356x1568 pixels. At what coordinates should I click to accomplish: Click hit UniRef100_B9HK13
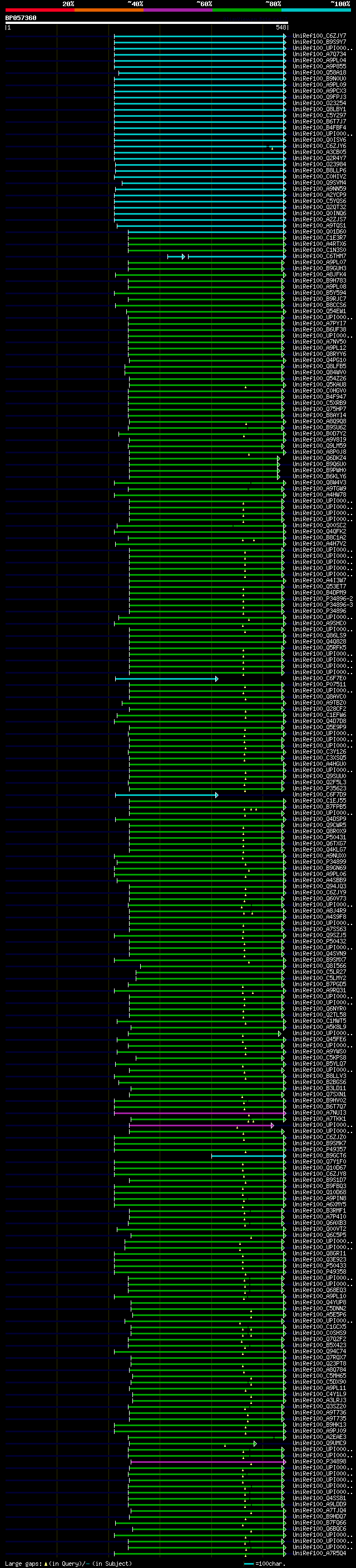(x=319, y=1424)
